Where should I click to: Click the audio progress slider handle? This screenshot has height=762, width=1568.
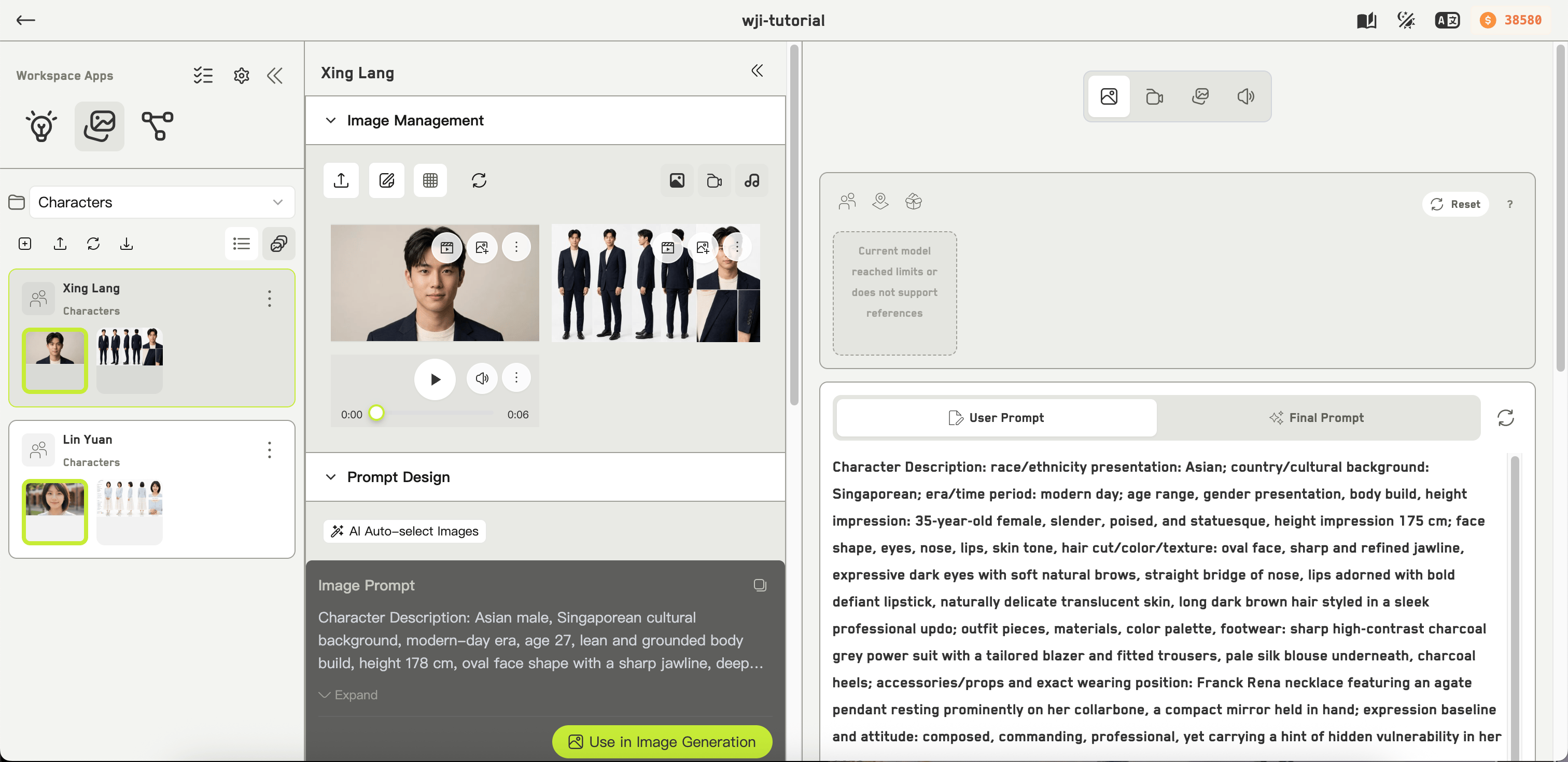377,413
